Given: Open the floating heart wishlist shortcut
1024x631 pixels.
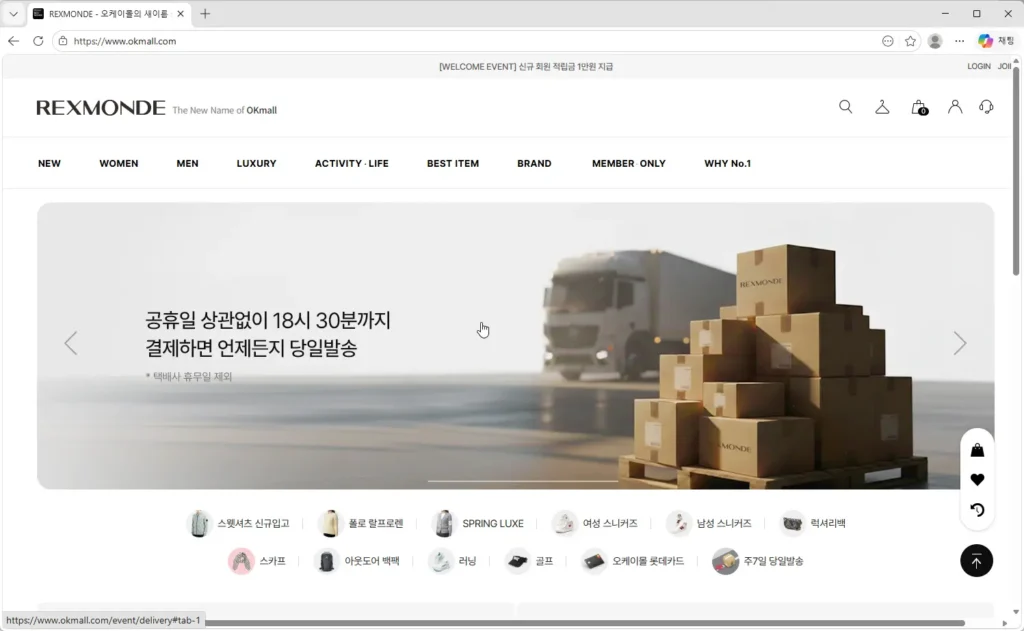Looking at the screenshot, I should tap(977, 479).
